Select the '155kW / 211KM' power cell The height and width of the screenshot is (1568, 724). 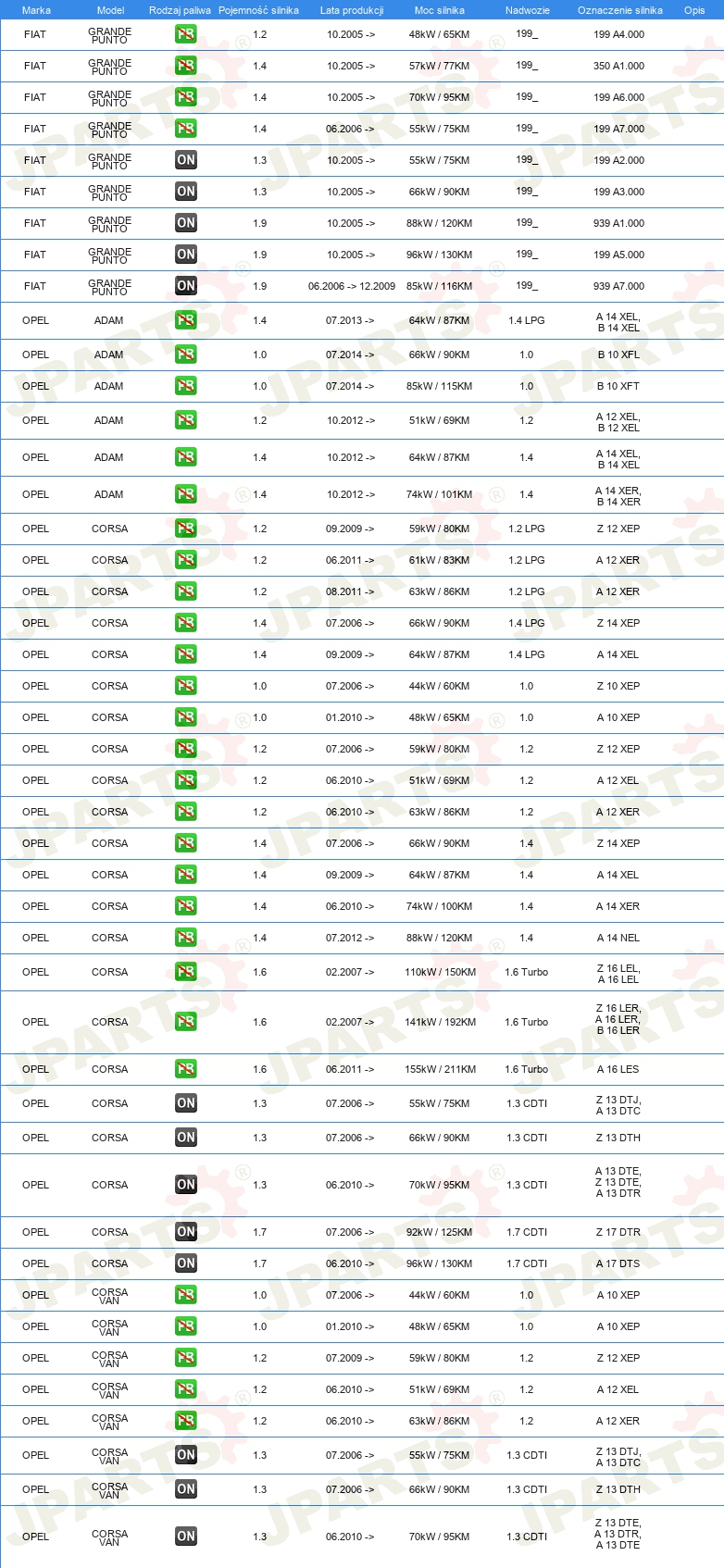pyautogui.click(x=440, y=1069)
